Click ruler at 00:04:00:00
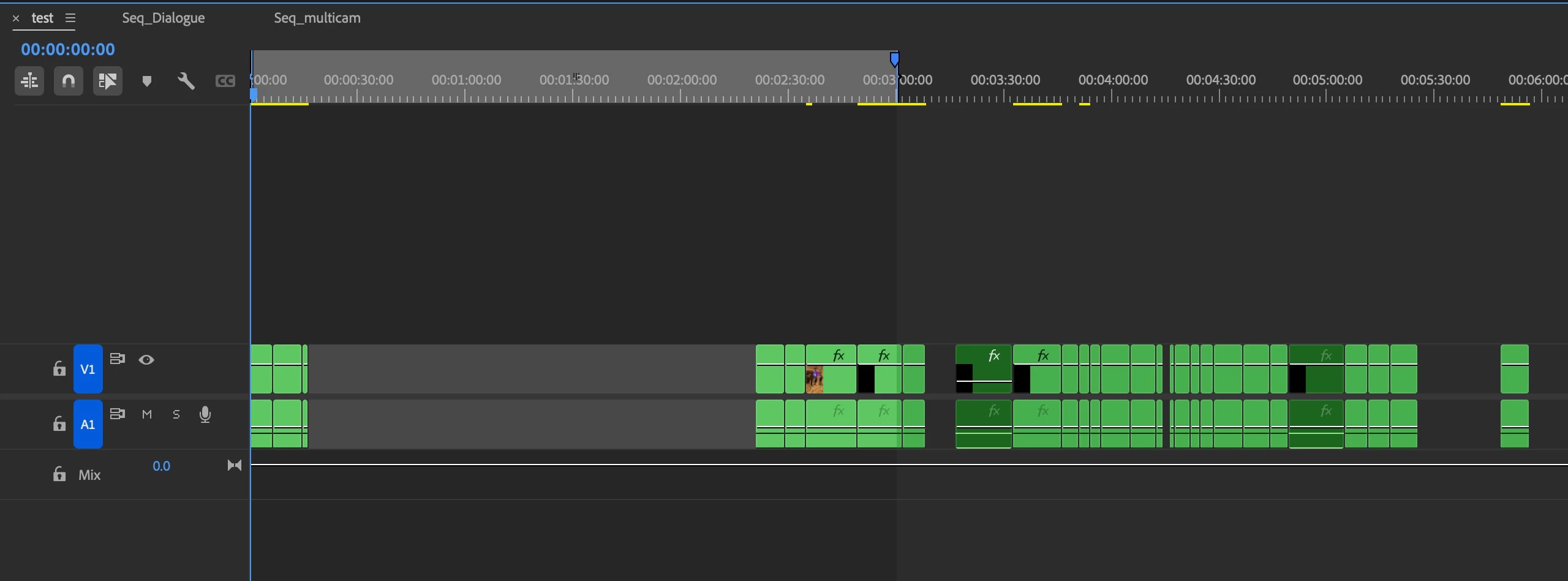Screen dimensions: 1568x581 [x=1113, y=80]
